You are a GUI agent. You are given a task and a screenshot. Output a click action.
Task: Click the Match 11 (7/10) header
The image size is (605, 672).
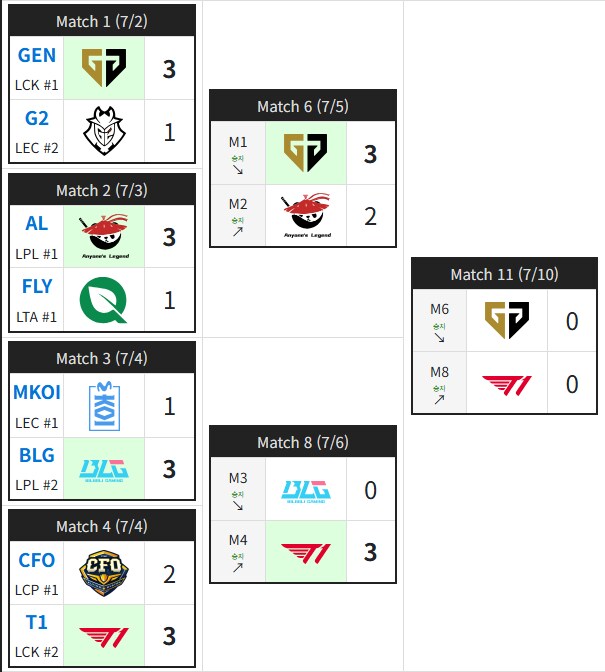point(504,274)
